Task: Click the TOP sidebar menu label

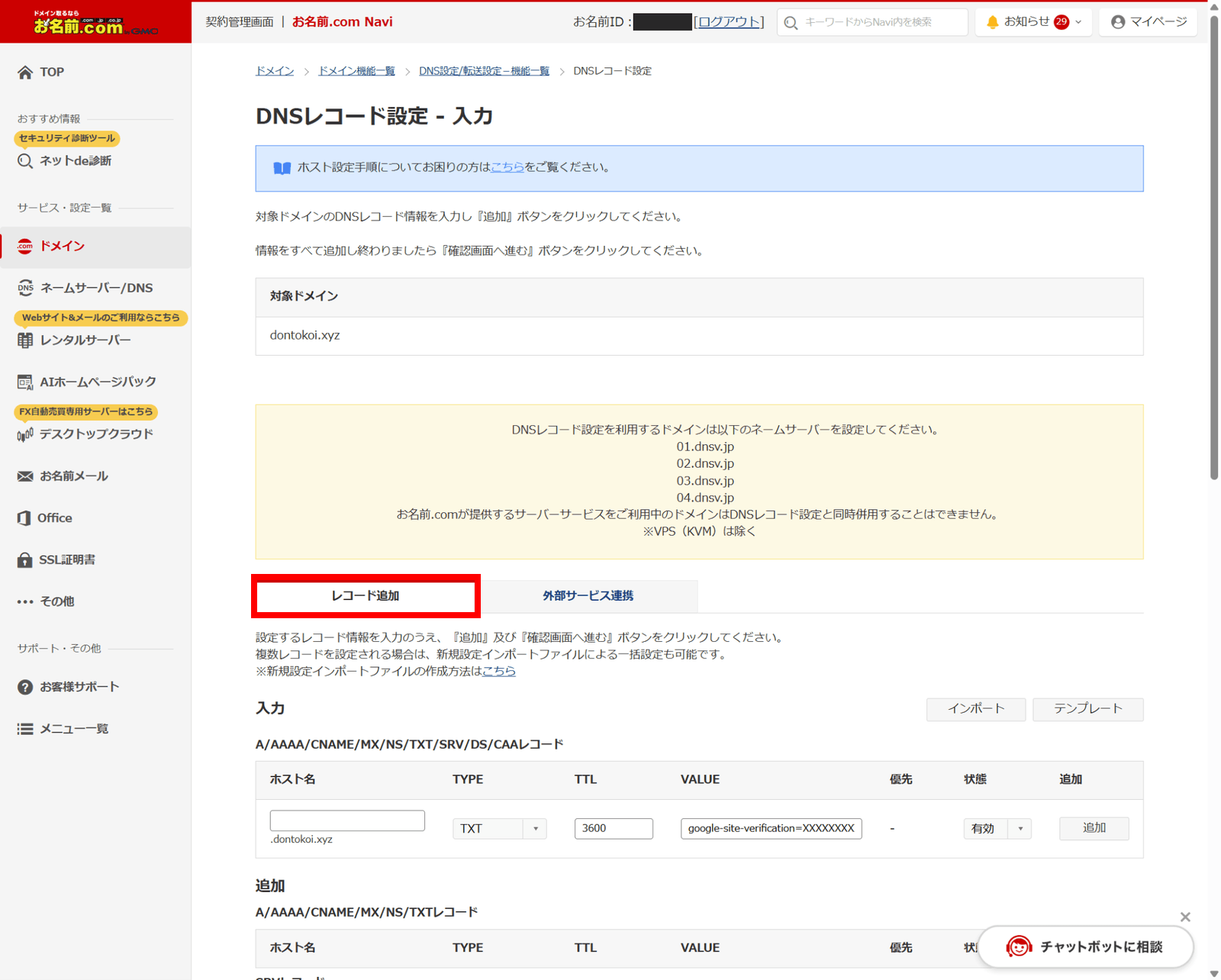Action: pos(52,73)
